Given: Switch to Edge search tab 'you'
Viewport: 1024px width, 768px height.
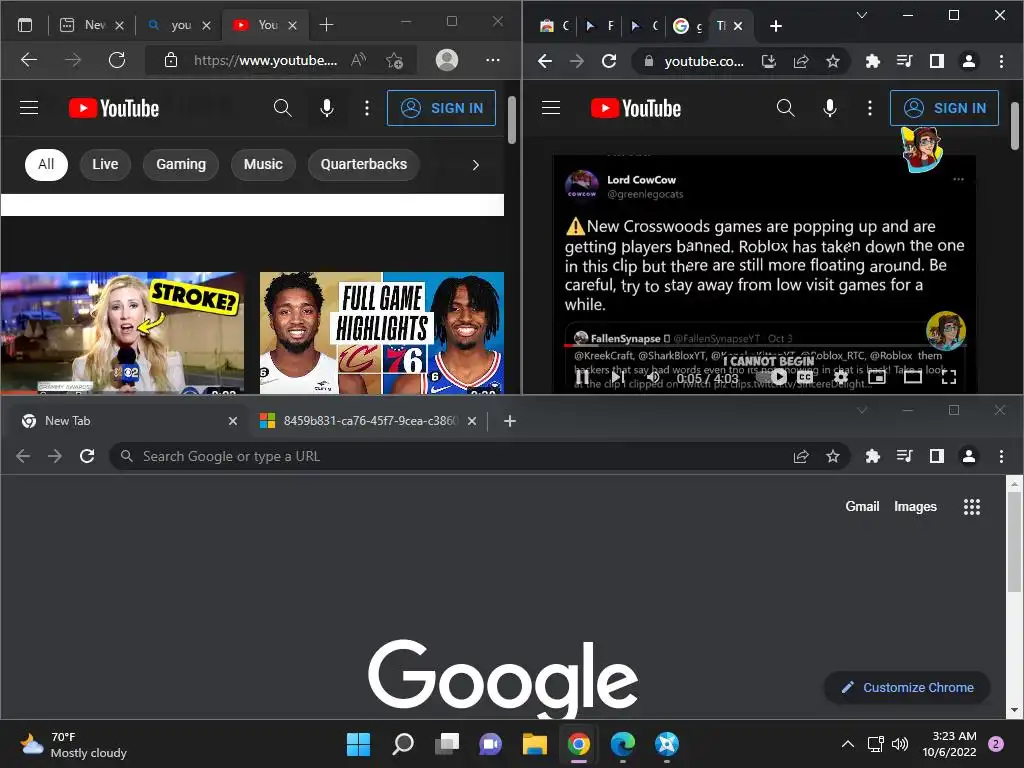Looking at the screenshot, I should coord(180,25).
